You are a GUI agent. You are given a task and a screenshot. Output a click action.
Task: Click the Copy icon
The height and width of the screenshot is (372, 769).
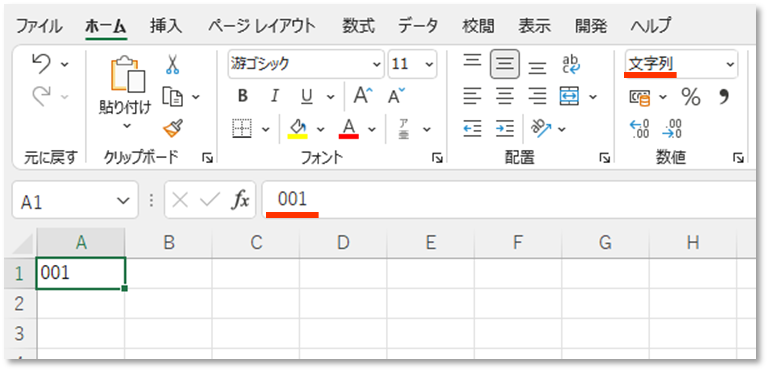click(x=172, y=96)
